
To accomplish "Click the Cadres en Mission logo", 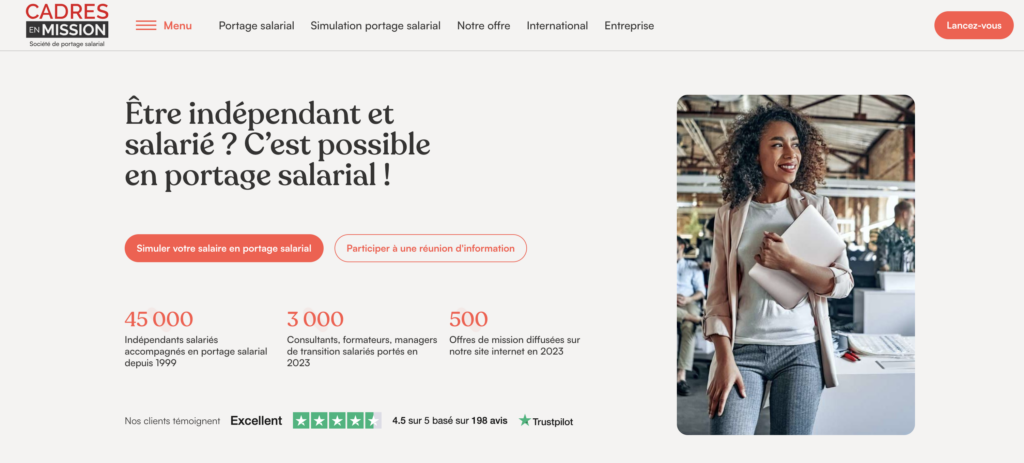I will pyautogui.click(x=67, y=25).
